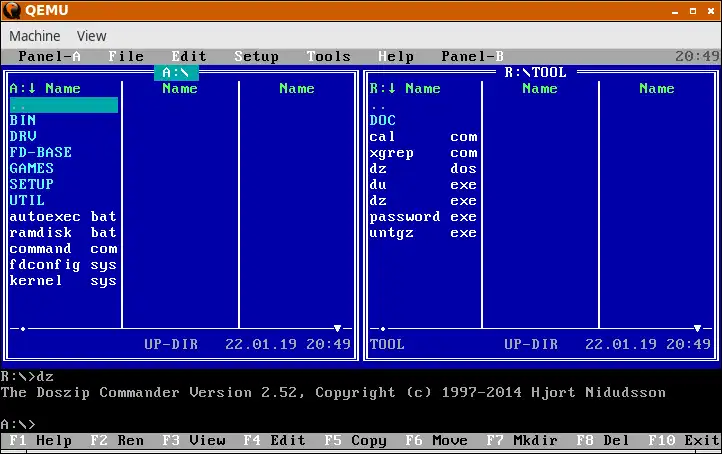Screen dimensions: 722x454
Task: Click UP-DIR in left panel status line
Action: coord(171,344)
